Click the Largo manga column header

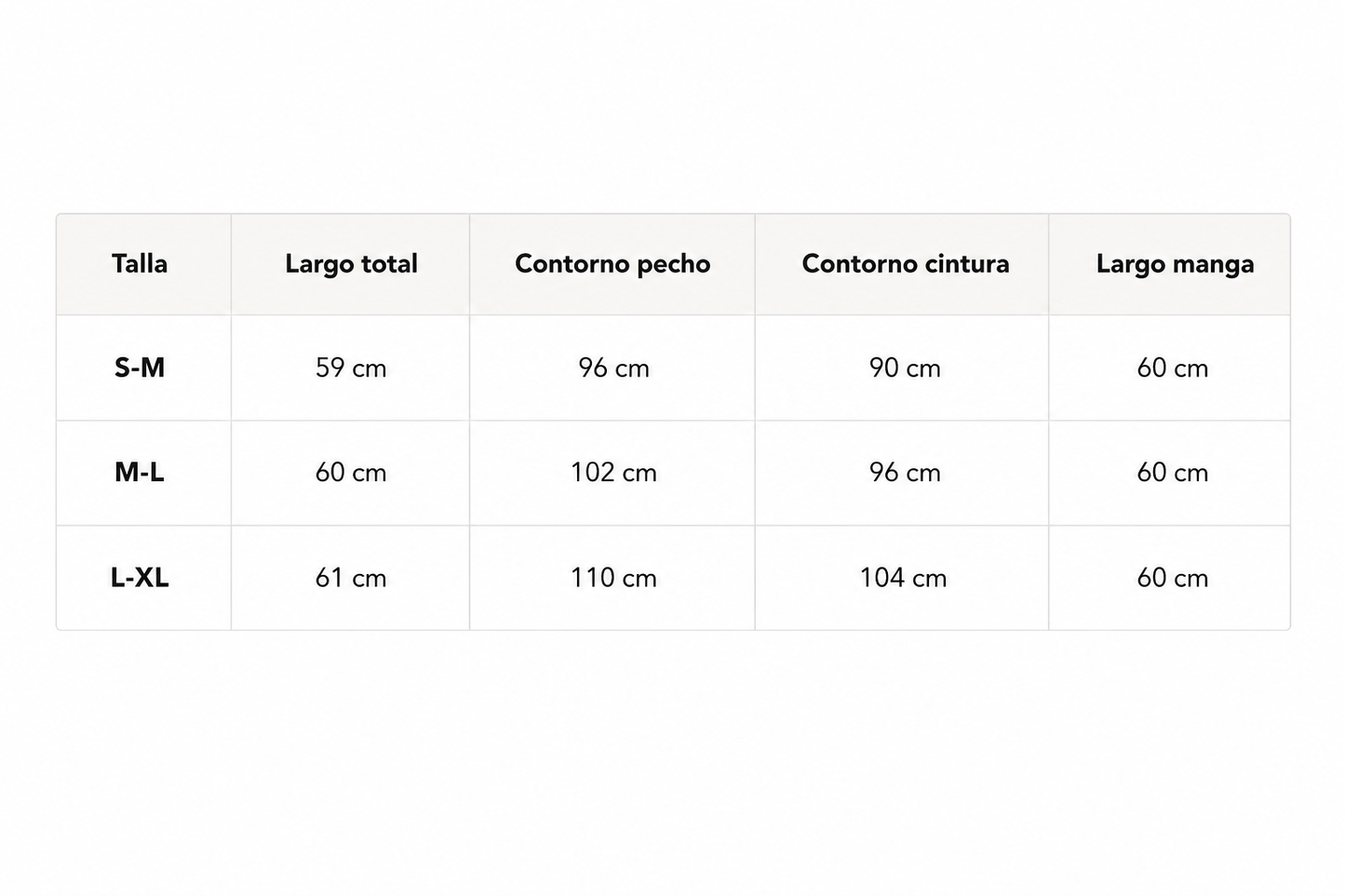point(1169,264)
